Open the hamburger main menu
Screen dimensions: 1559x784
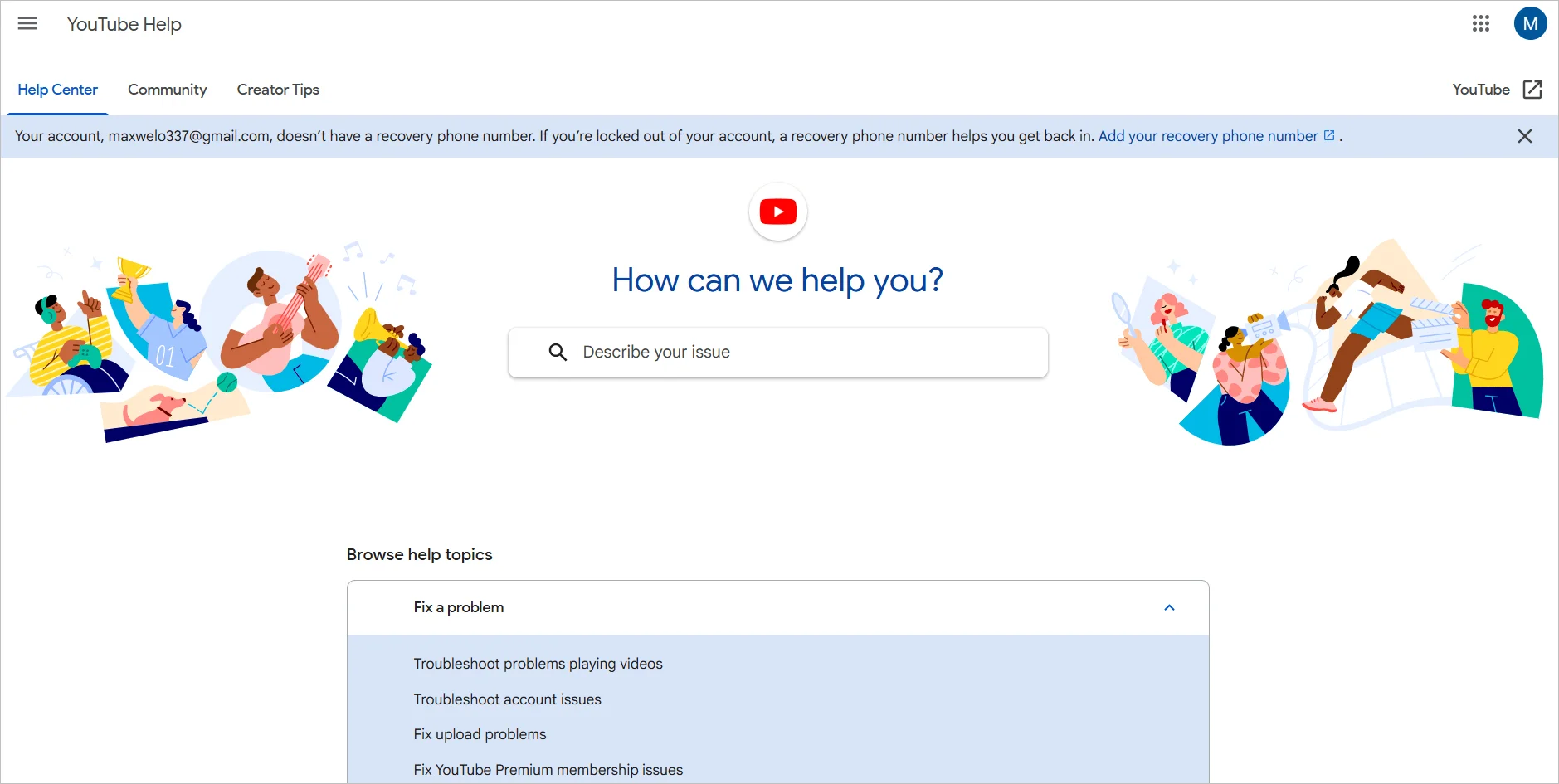[27, 23]
